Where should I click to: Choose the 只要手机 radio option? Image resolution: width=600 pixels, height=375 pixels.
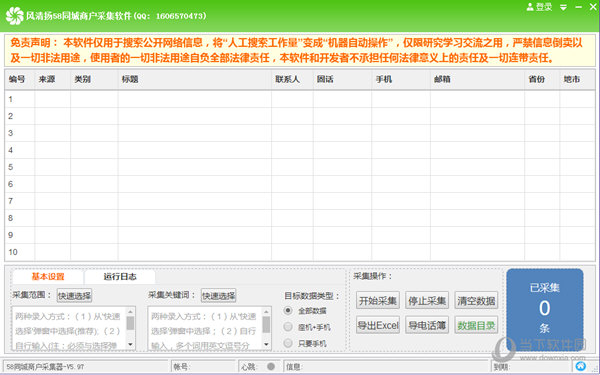point(288,343)
